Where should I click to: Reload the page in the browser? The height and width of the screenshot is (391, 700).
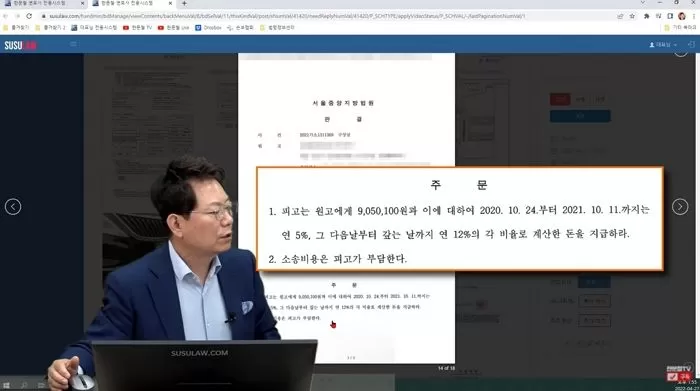tap(29, 16)
